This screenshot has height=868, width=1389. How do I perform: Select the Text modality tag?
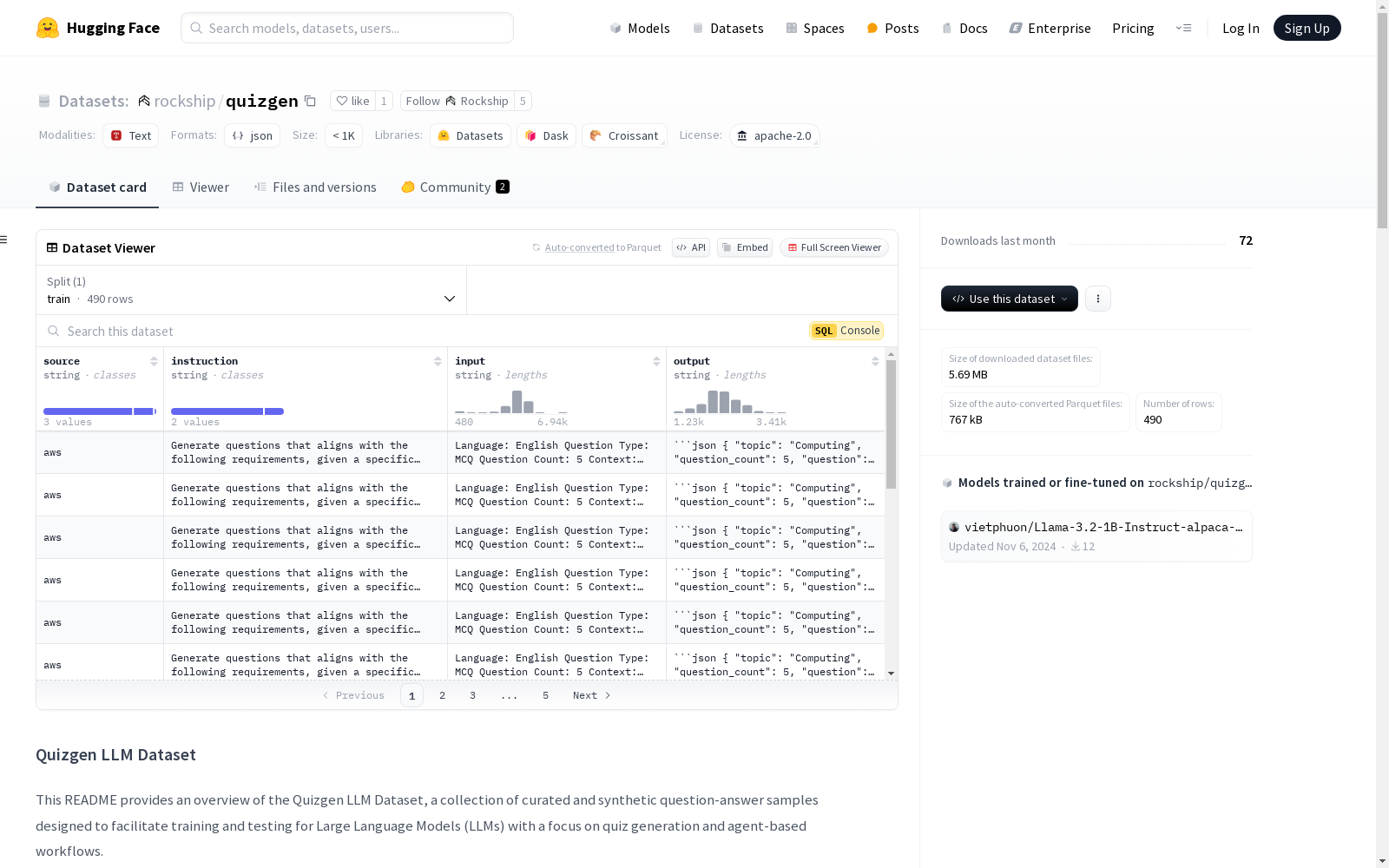(x=130, y=135)
